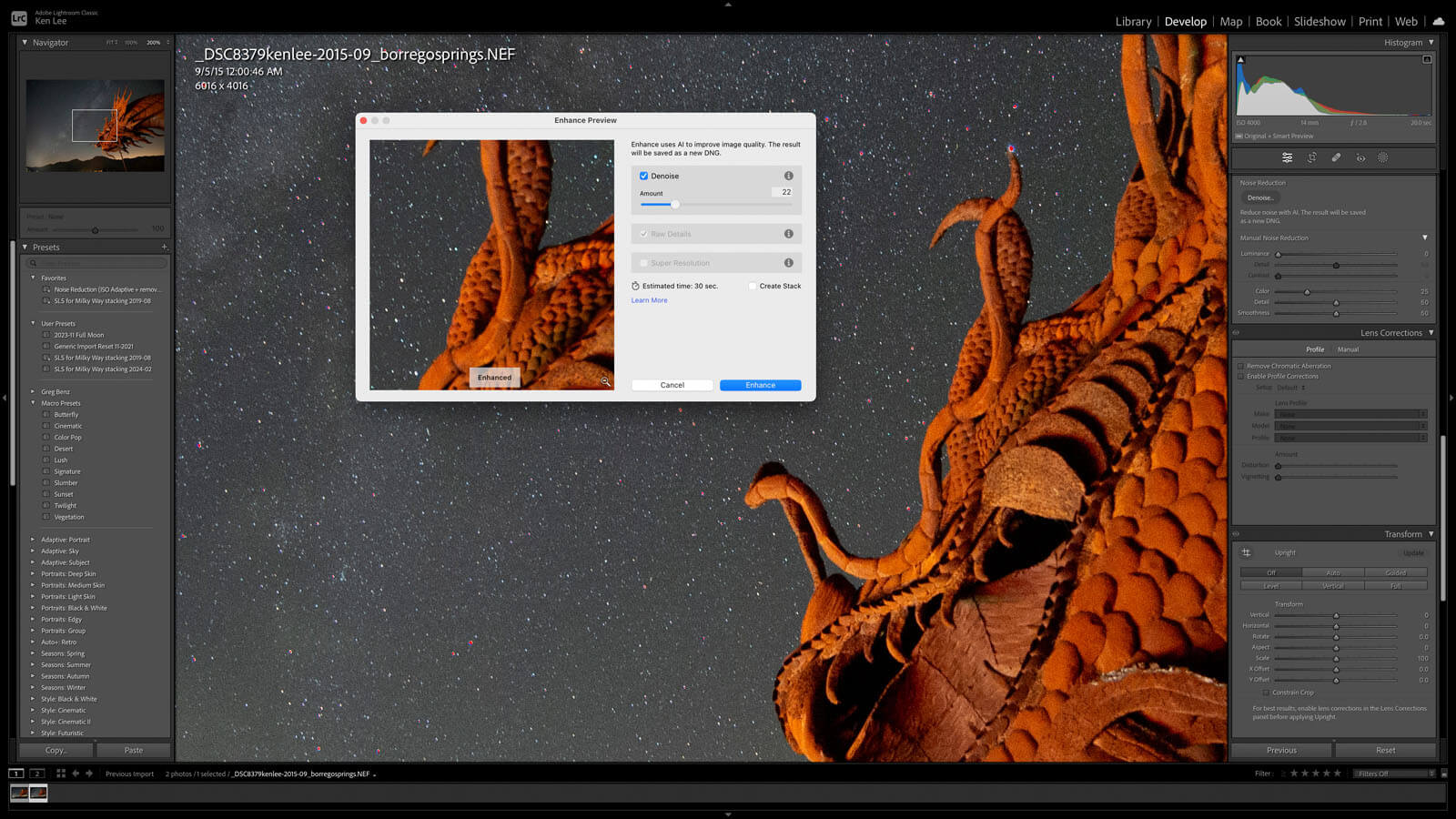Select the Edit sliders tool icon

(1287, 157)
